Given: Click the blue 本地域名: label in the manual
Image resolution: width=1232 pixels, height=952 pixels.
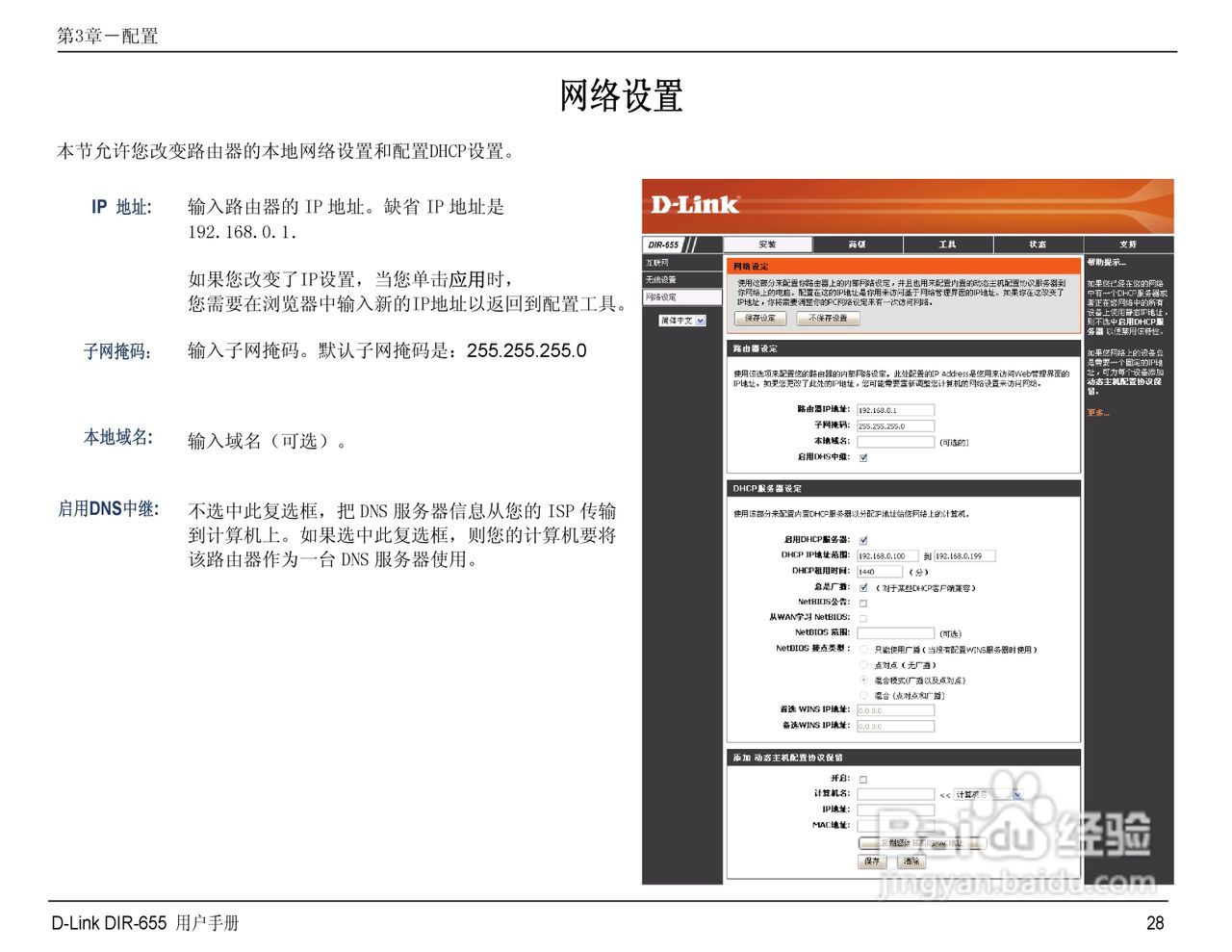Looking at the screenshot, I should click(x=118, y=437).
